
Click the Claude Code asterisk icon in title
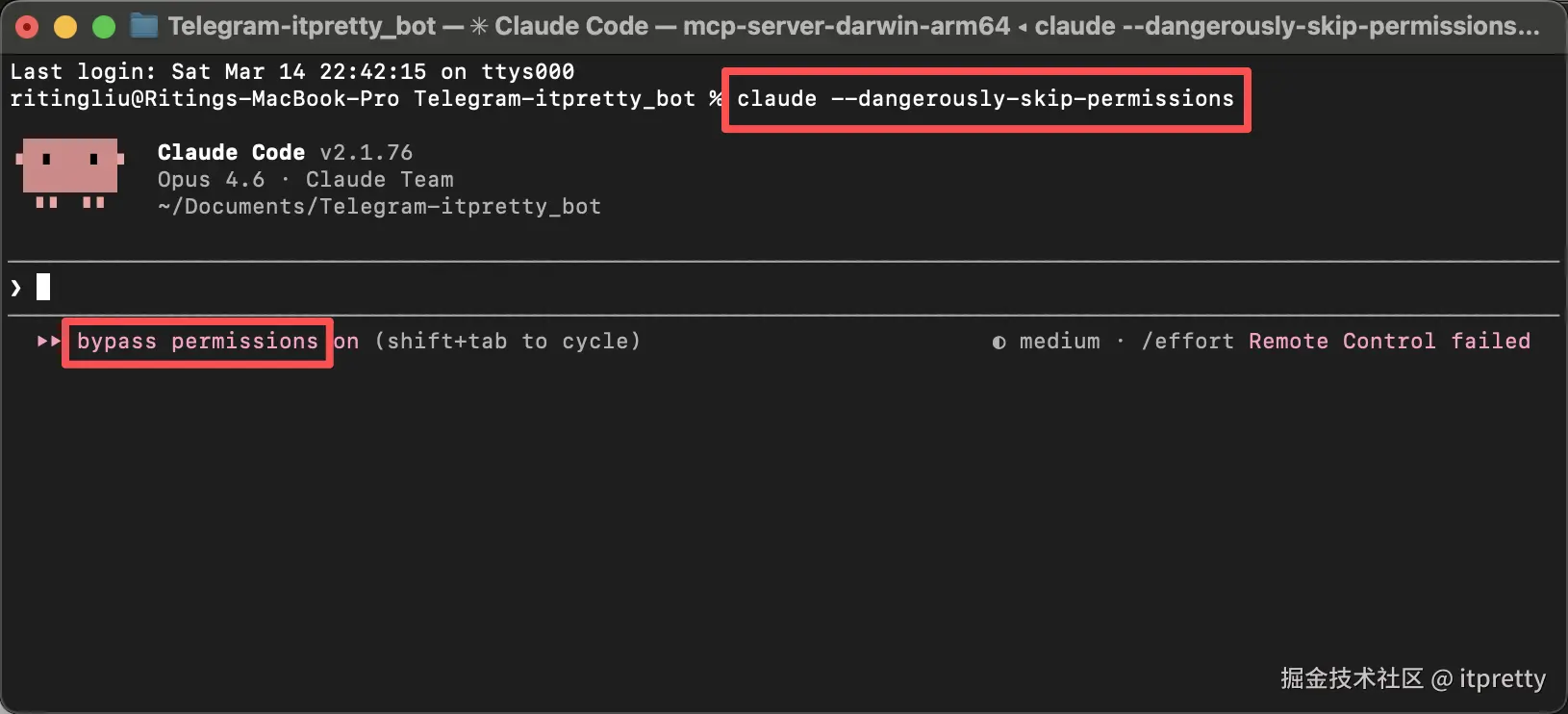click(x=479, y=26)
